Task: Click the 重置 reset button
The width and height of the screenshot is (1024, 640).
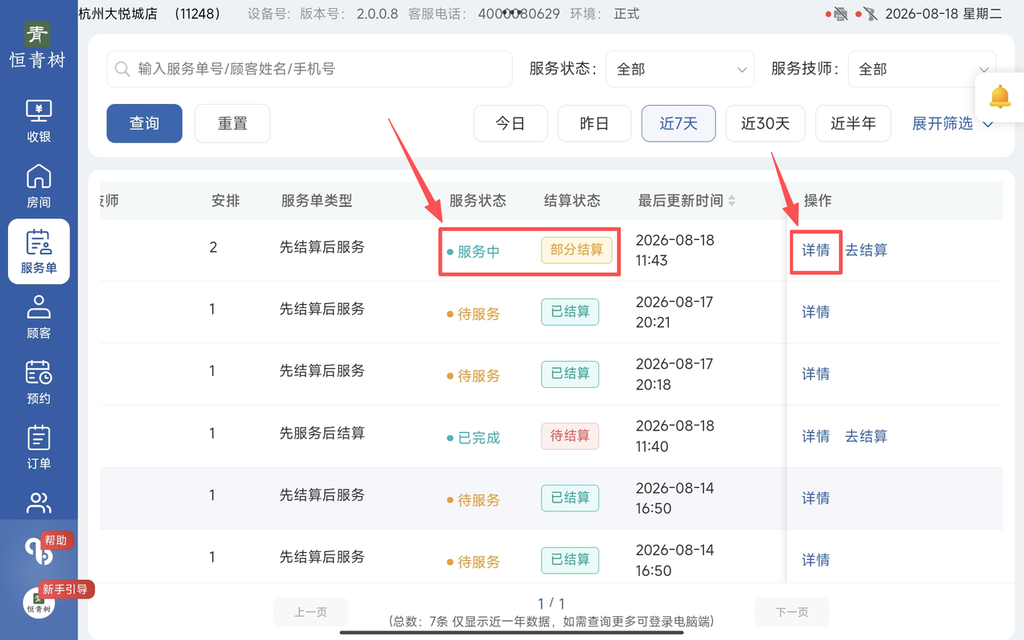Action: [x=232, y=123]
